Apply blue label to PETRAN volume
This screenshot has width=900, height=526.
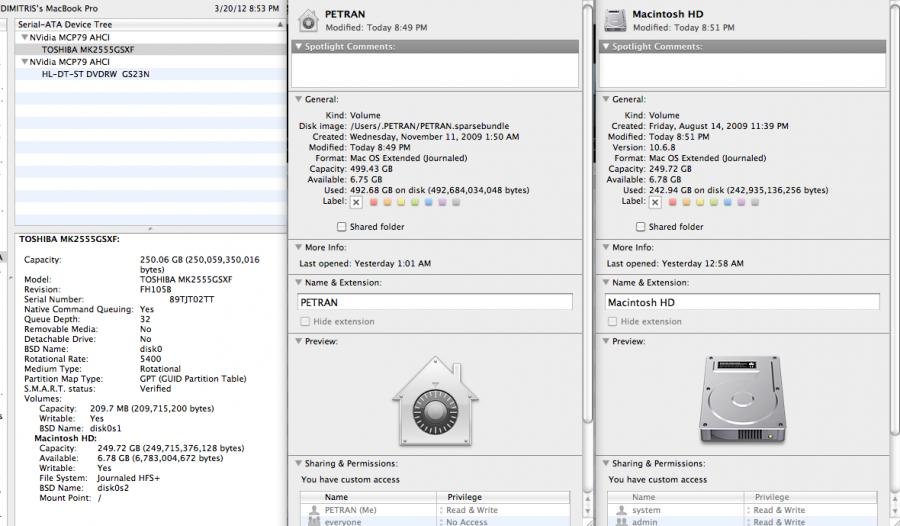(x=429, y=202)
